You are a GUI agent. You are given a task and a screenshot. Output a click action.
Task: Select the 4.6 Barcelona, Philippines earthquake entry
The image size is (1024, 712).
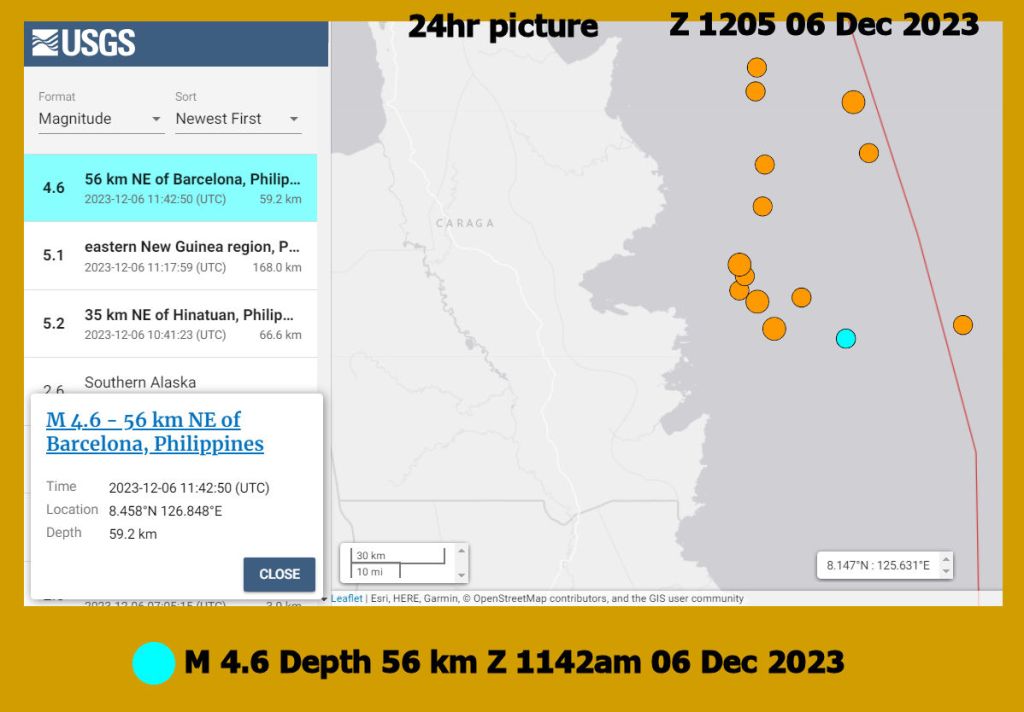click(171, 188)
